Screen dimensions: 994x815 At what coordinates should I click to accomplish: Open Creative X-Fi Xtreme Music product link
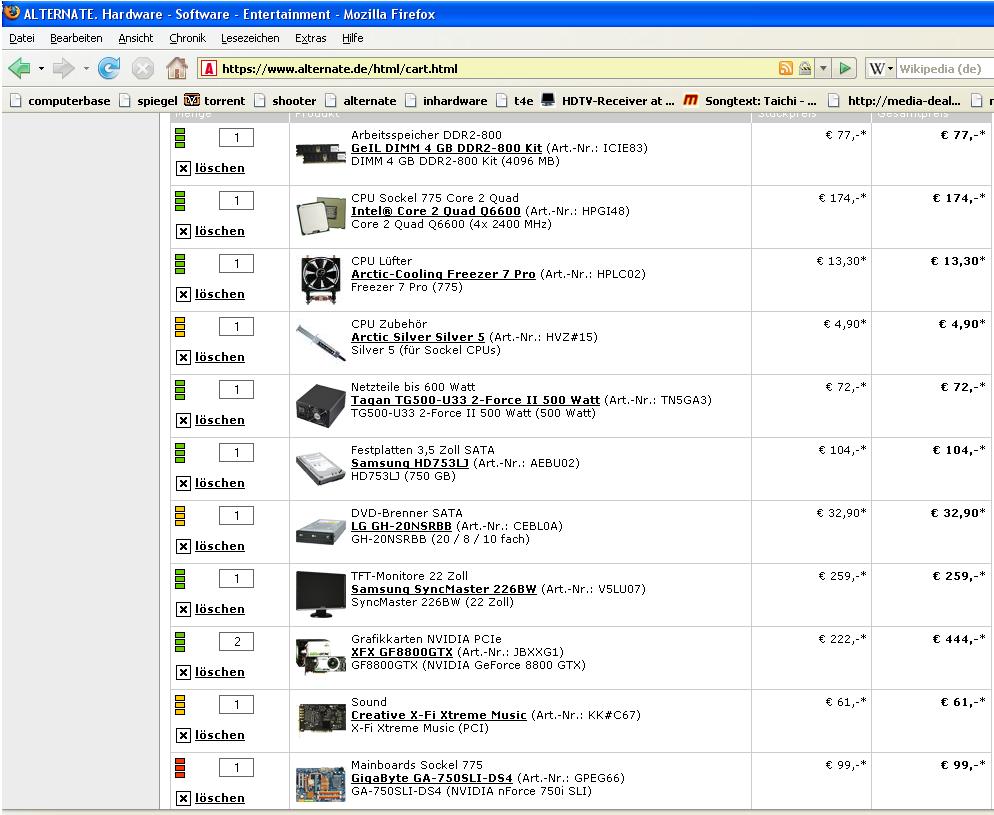[x=439, y=715]
